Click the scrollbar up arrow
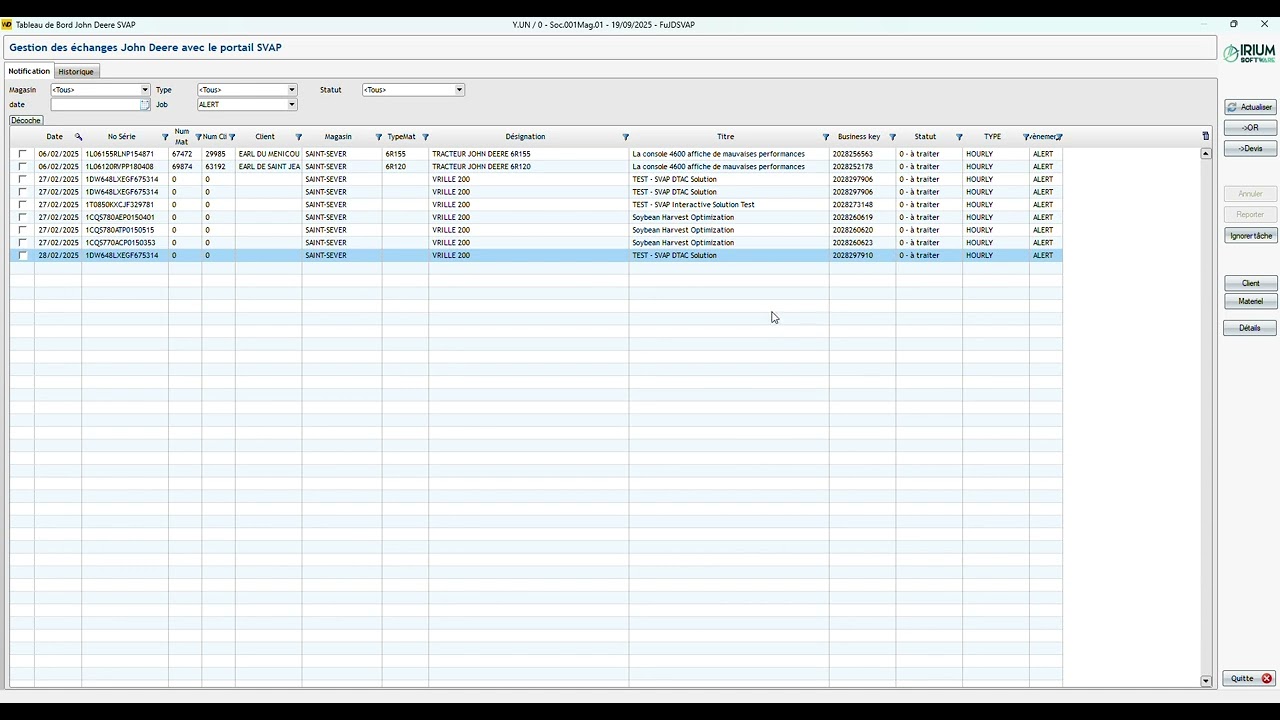Screen dimensions: 1280x720 tap(1205, 153)
